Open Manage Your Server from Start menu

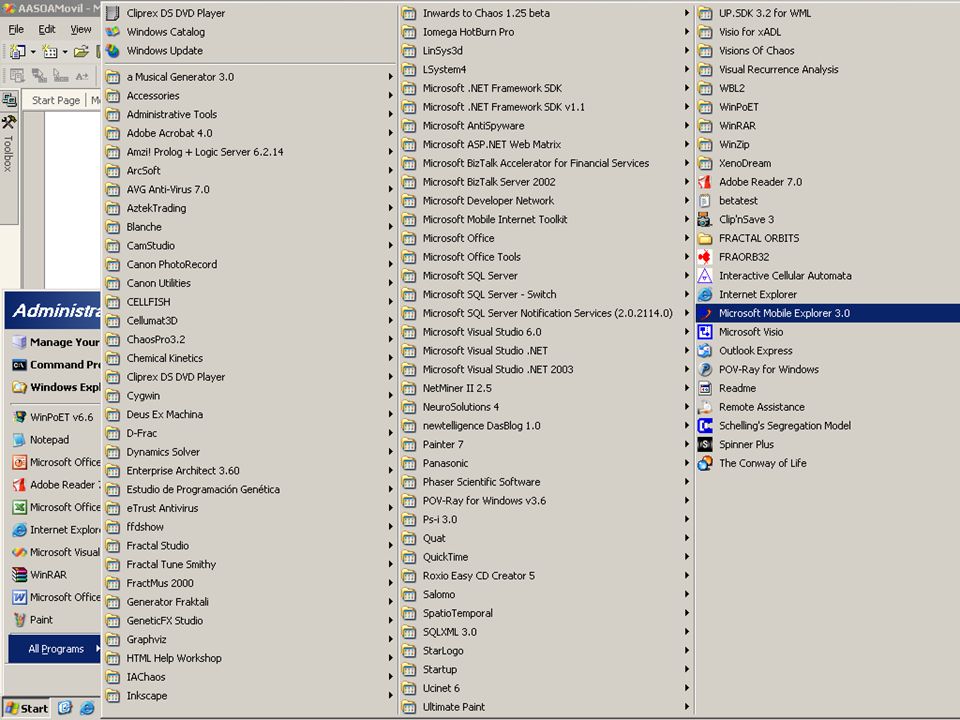(55, 342)
